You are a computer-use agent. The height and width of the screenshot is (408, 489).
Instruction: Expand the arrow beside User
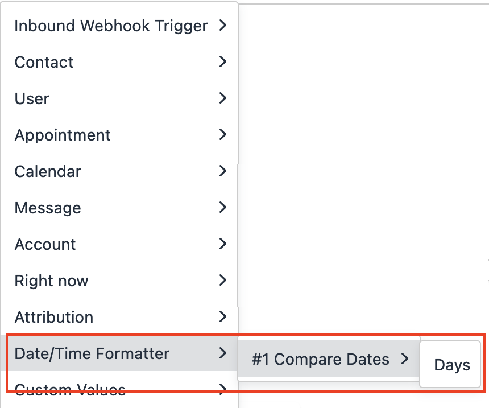click(x=223, y=98)
